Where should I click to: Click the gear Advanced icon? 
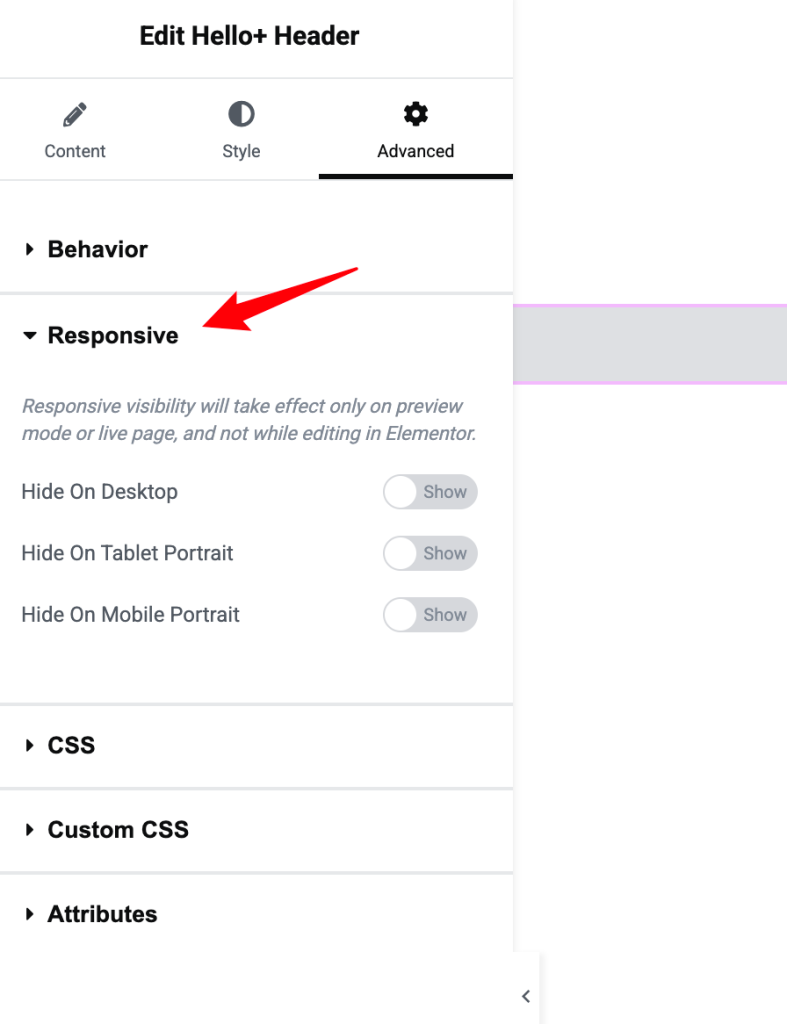[415, 114]
